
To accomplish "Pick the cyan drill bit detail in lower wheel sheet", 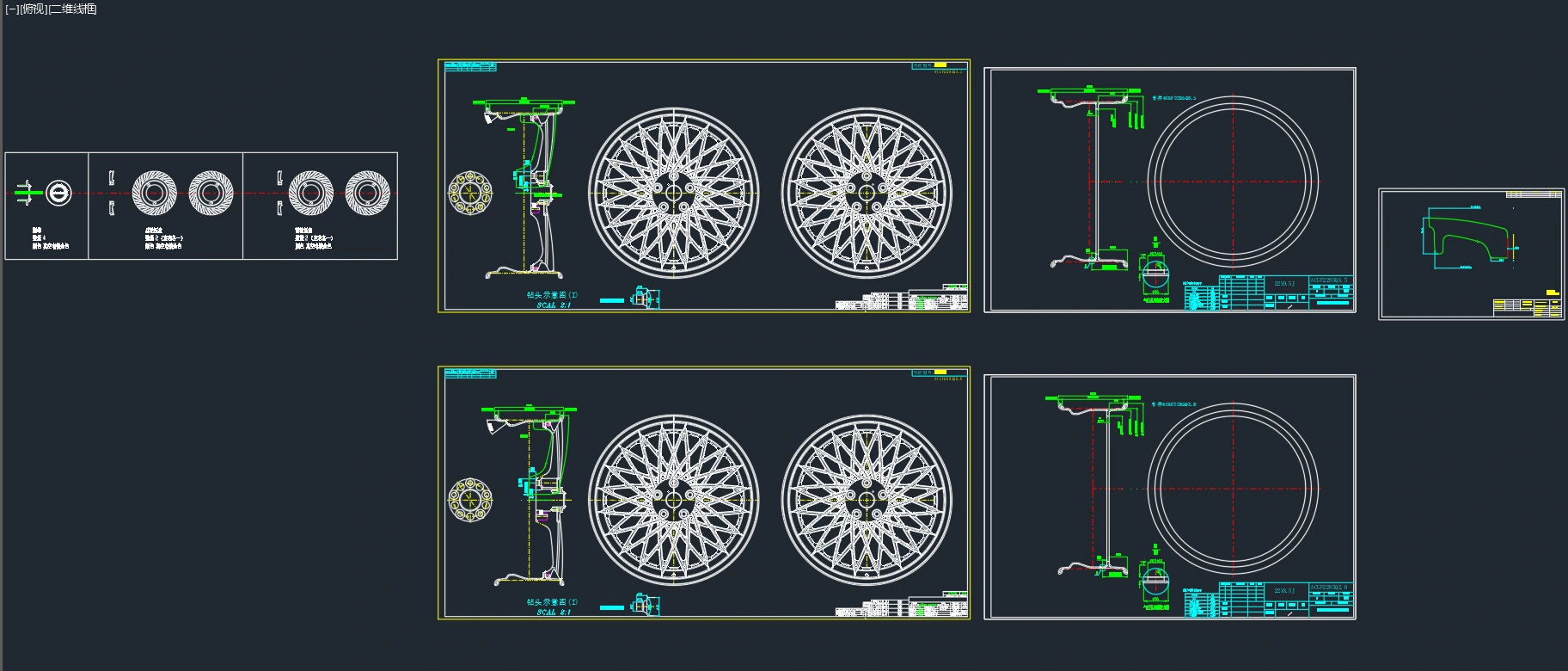I will [646, 605].
